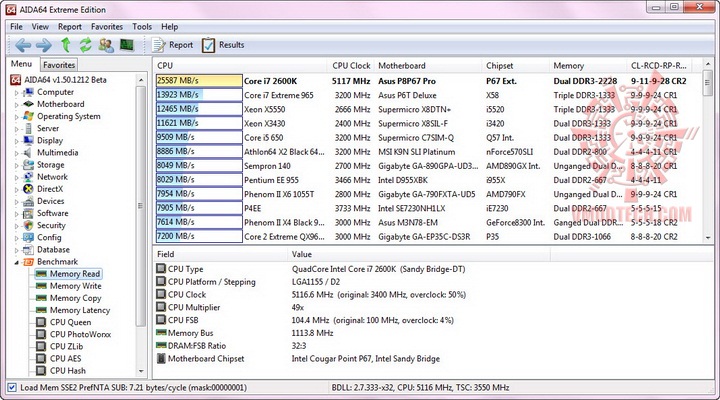Select CPU Hash benchmark
Image resolution: width=720 pixels, height=400 pixels.
click(x=68, y=371)
